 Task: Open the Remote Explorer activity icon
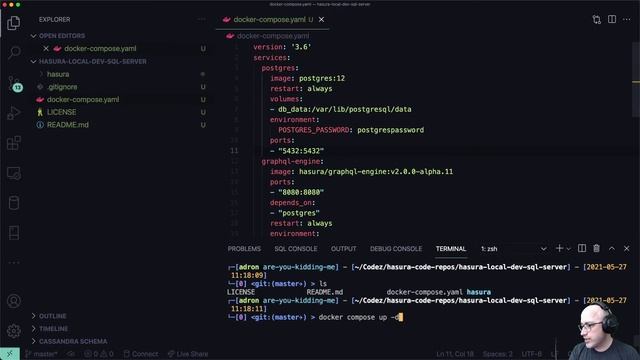coord(13,173)
